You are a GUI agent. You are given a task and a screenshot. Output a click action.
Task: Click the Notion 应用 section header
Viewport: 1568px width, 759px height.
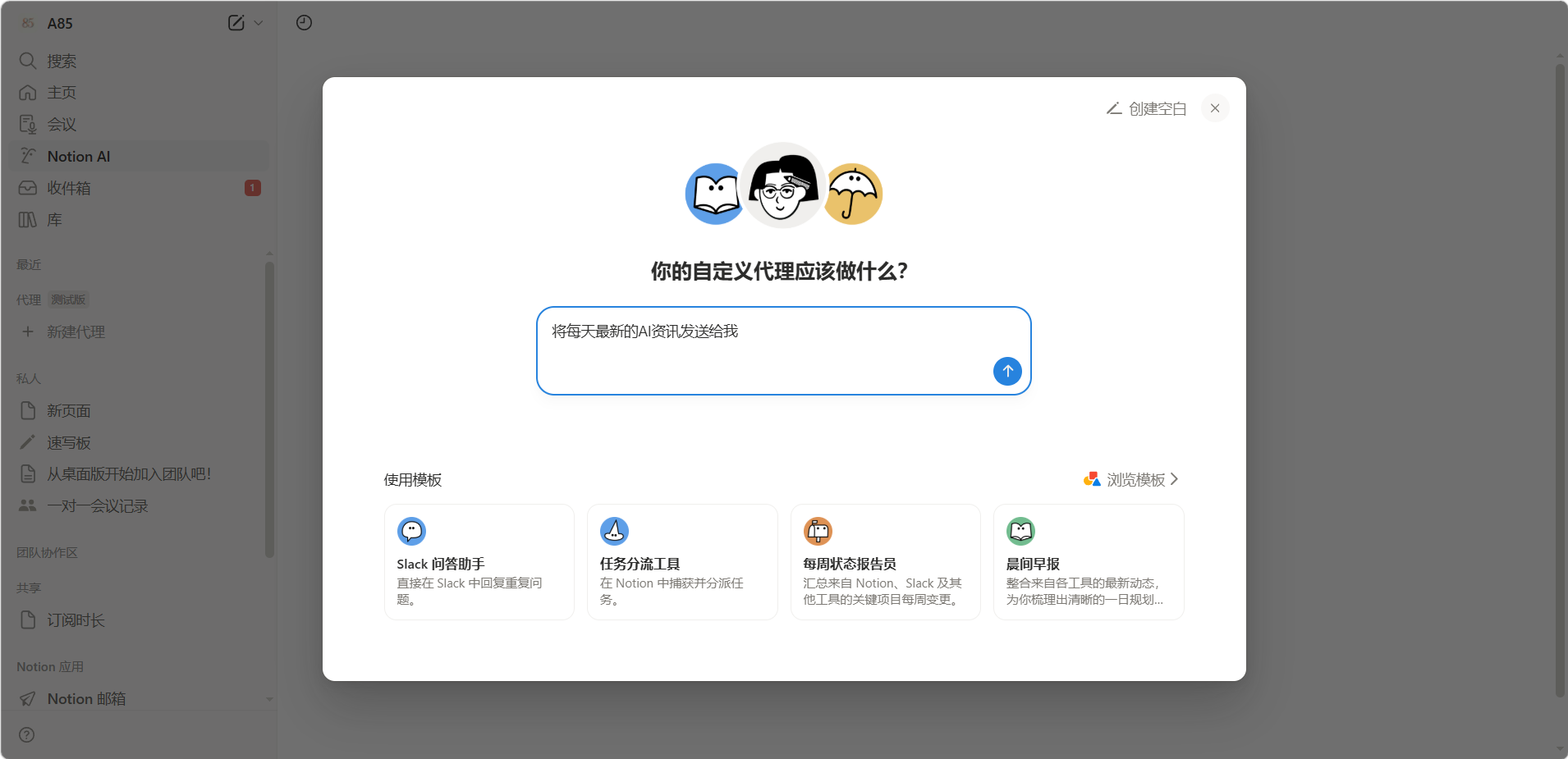[50, 667]
